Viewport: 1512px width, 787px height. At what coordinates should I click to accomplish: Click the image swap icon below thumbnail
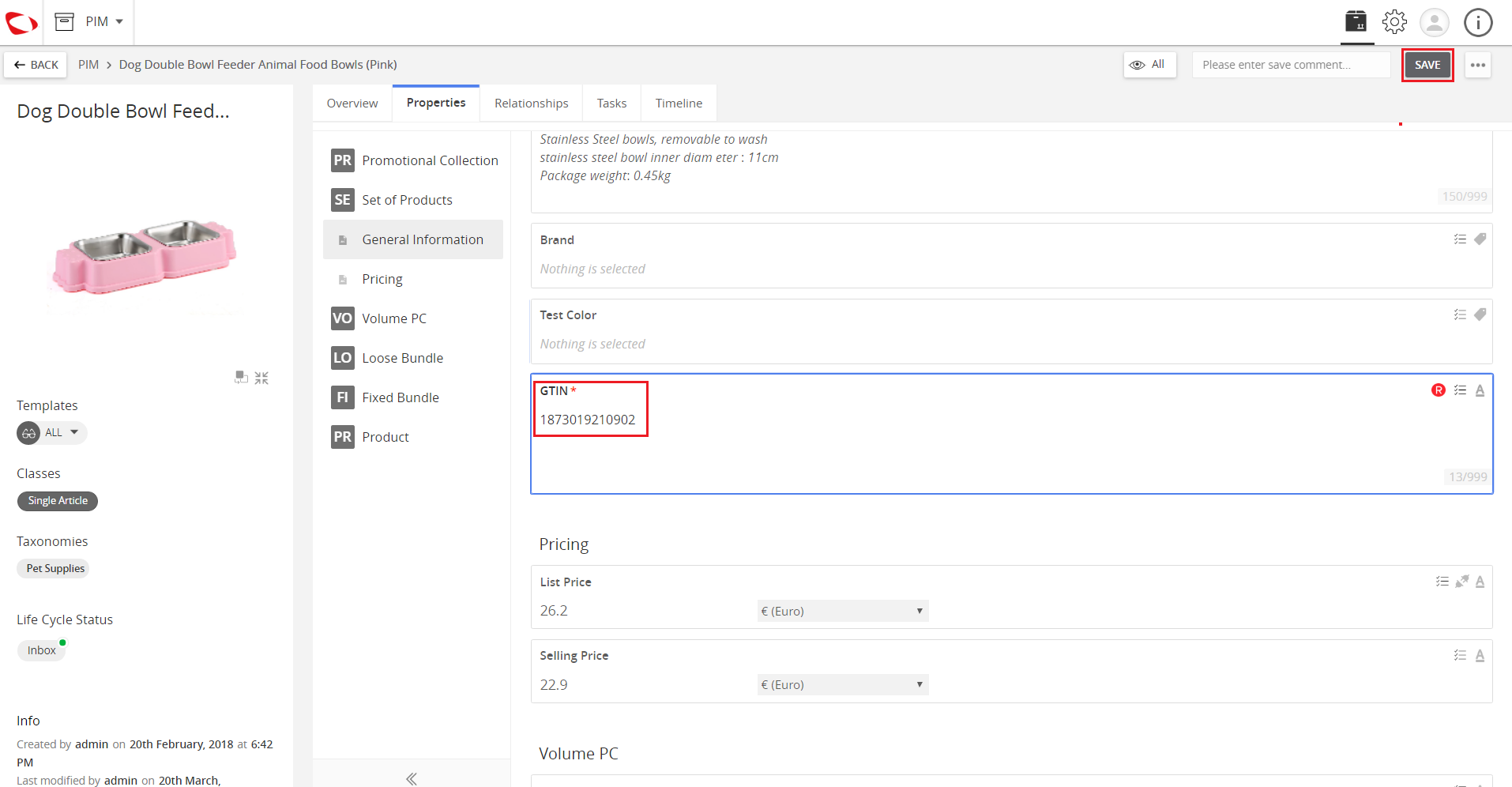[241, 378]
